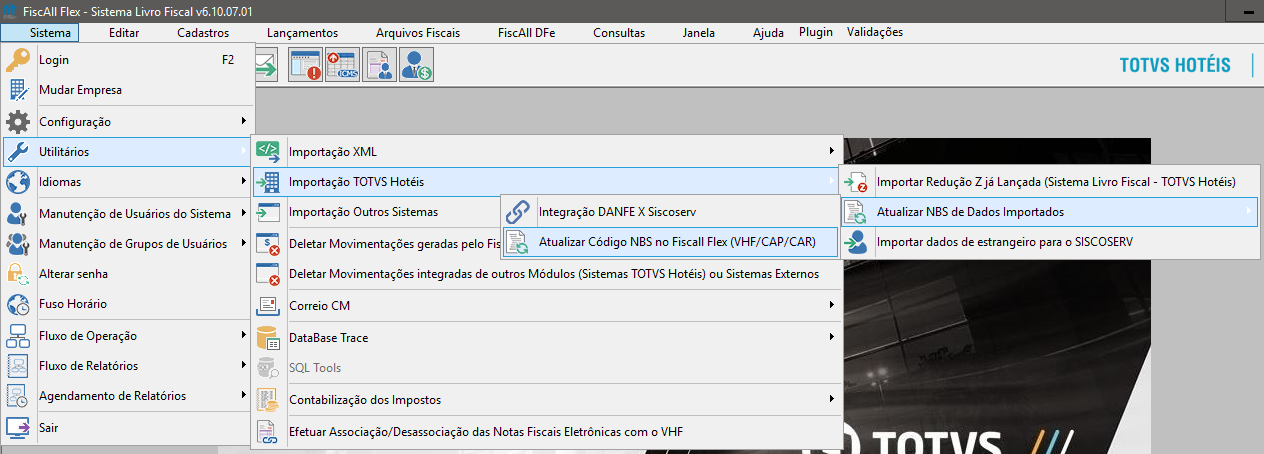
Task: Open the Plugin menu
Action: tap(816, 32)
